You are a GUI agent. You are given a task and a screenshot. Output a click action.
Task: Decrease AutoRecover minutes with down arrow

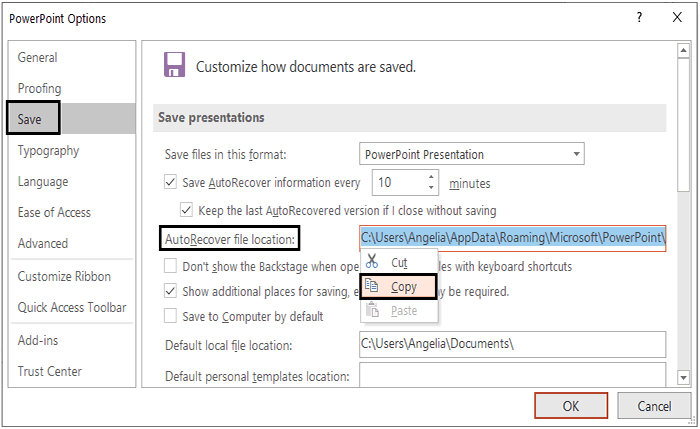(431, 187)
